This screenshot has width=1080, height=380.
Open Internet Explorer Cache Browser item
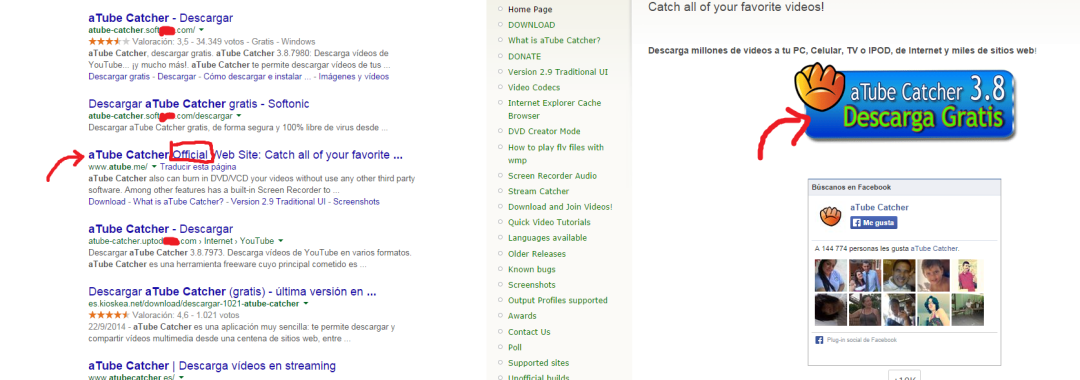point(554,109)
